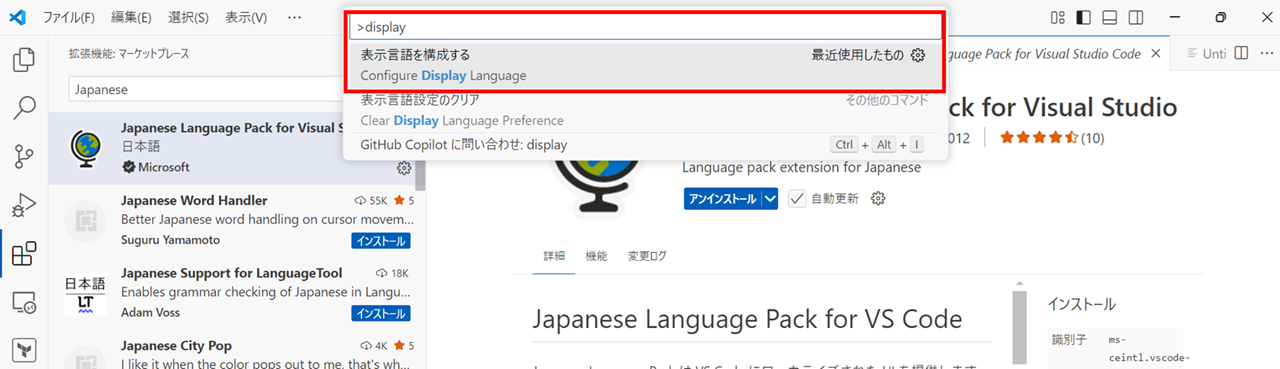Click the command palette input showing >display
This screenshot has width=1280, height=369.
pos(645,27)
